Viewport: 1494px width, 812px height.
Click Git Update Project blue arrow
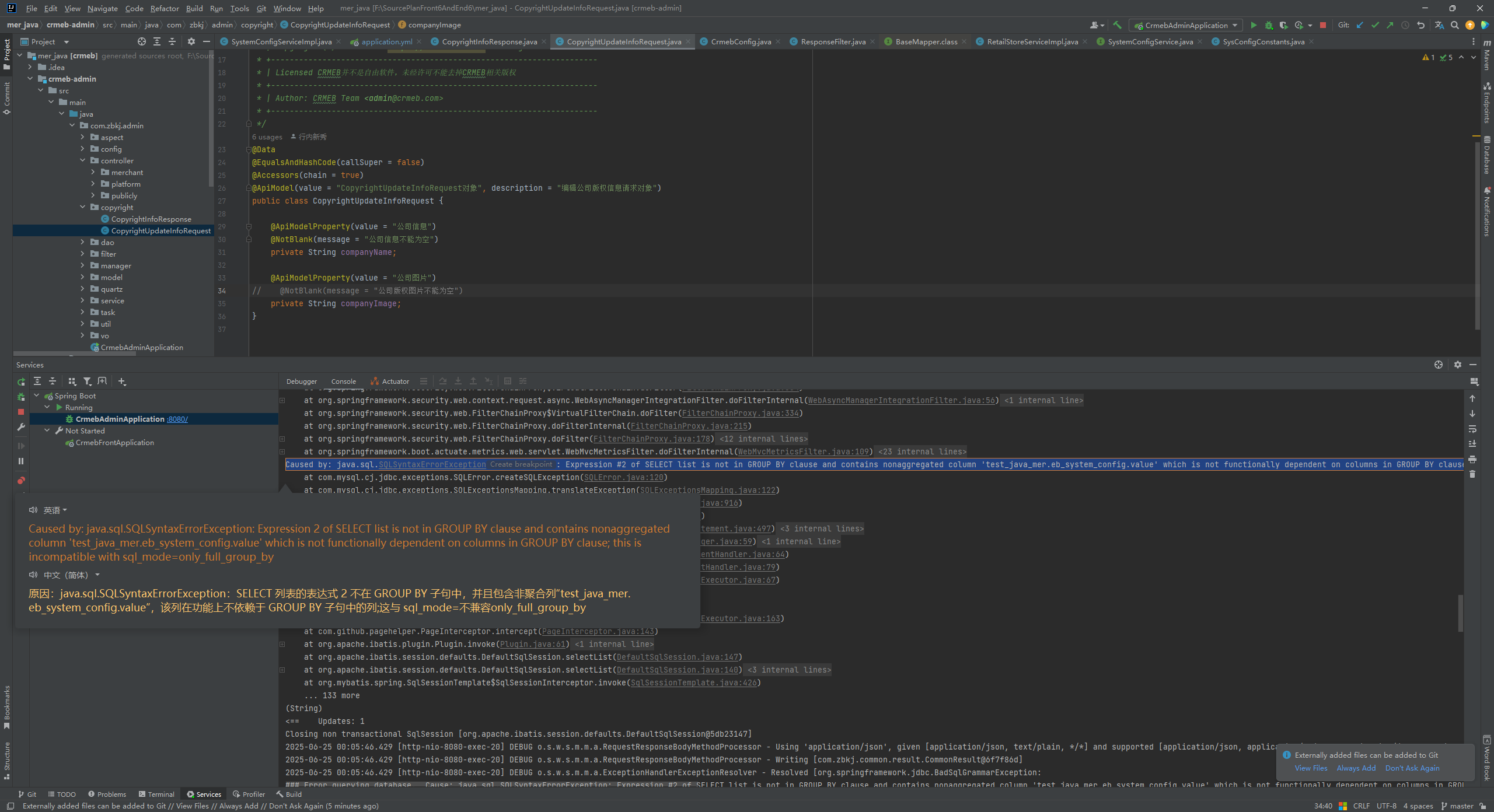point(1360,25)
